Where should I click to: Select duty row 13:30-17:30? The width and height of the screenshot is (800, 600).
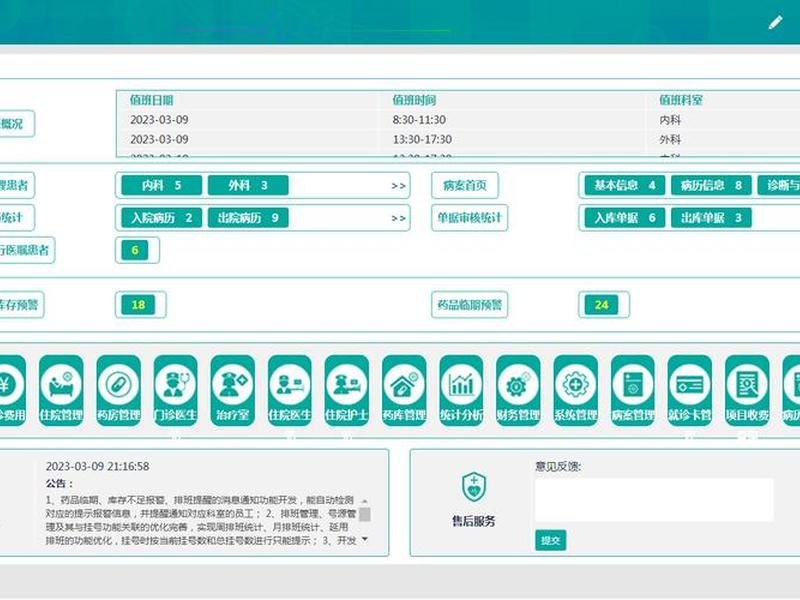coord(422,139)
